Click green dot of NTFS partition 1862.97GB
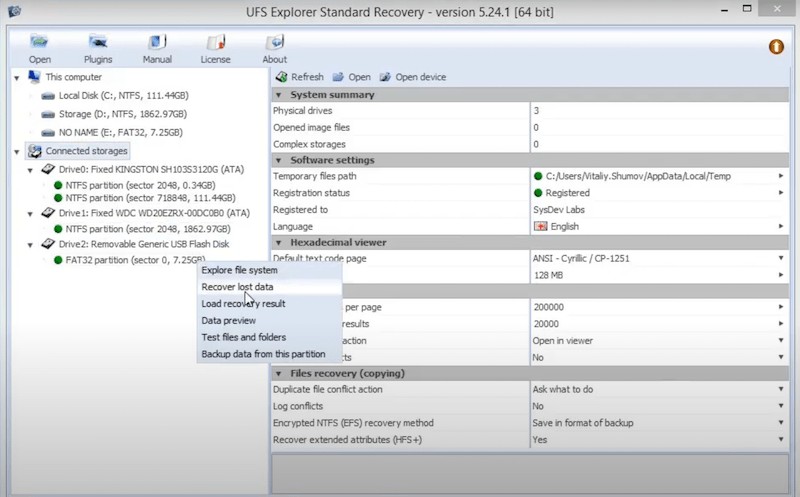Viewport: 800px width, 497px height. (x=58, y=229)
